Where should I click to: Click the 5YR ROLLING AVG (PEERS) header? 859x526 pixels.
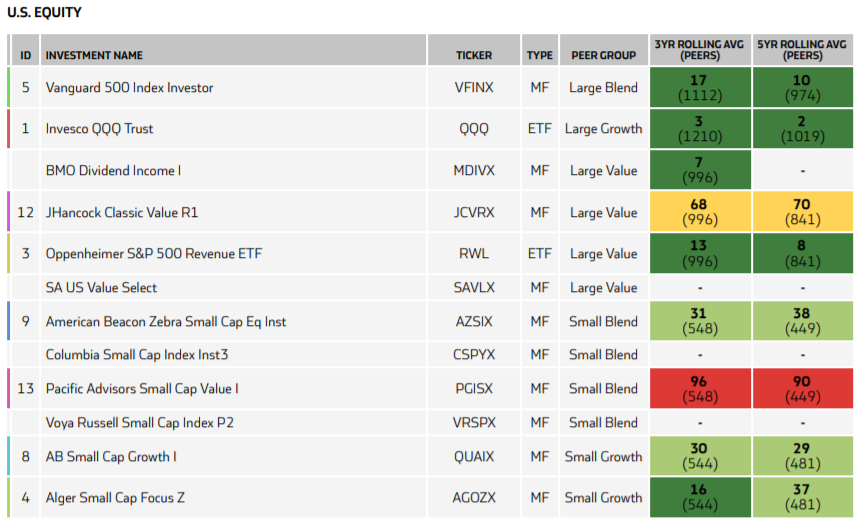802,50
